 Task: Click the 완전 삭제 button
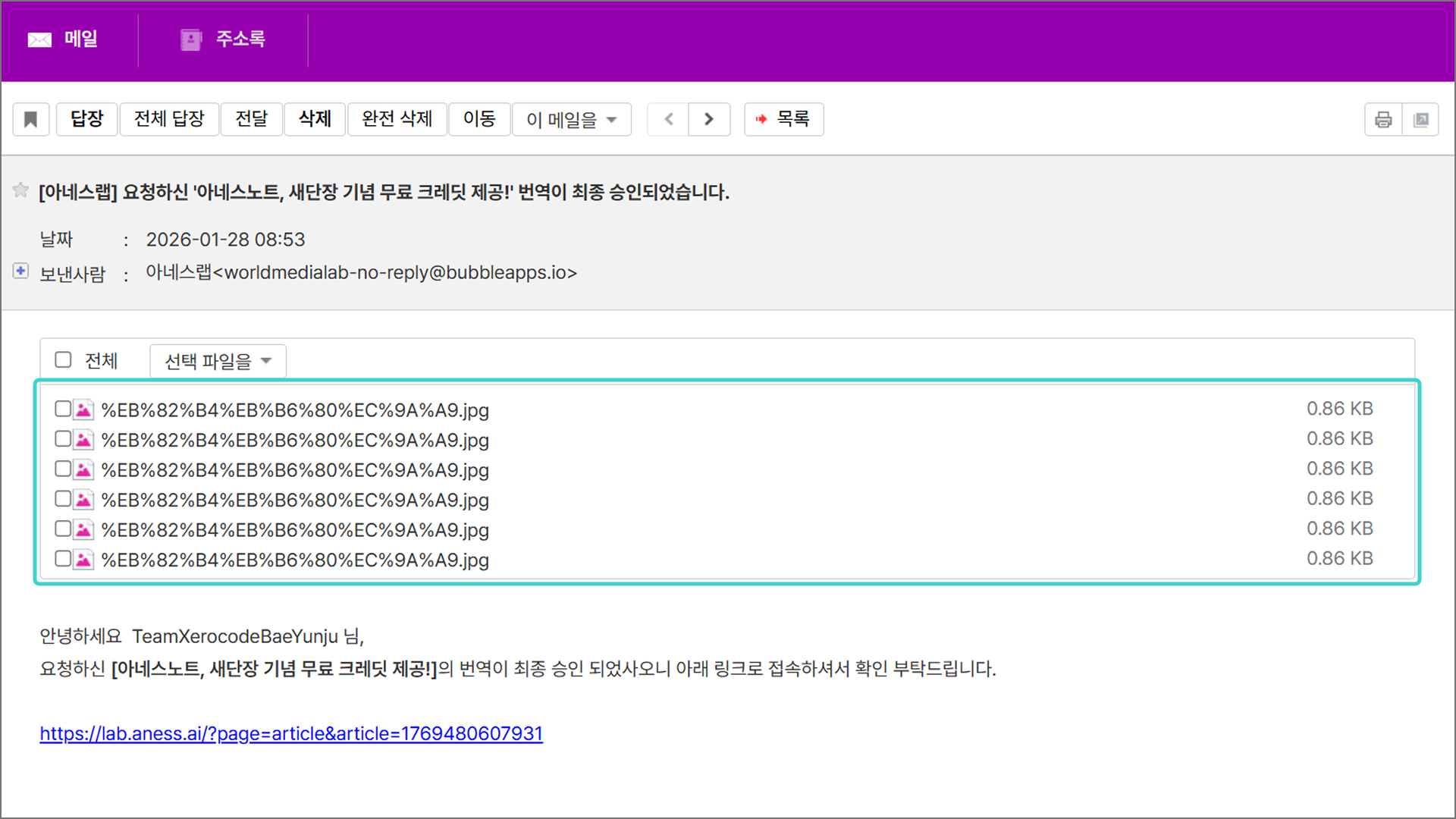pos(397,119)
